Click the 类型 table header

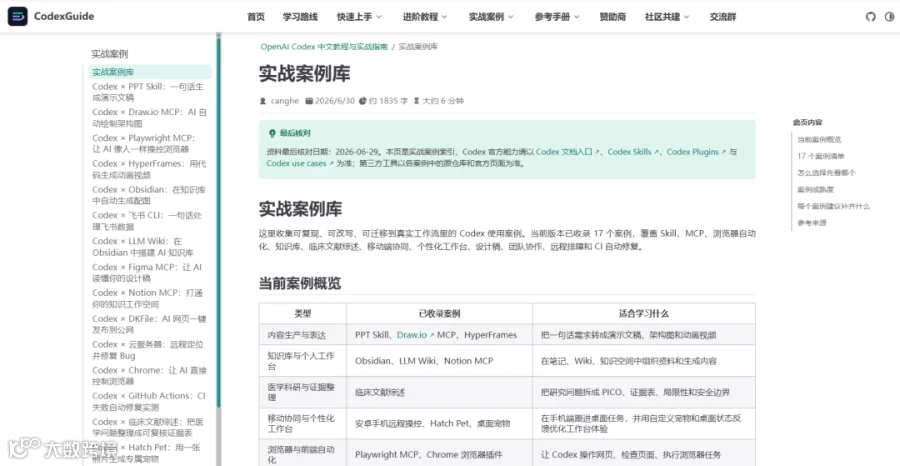click(x=302, y=314)
